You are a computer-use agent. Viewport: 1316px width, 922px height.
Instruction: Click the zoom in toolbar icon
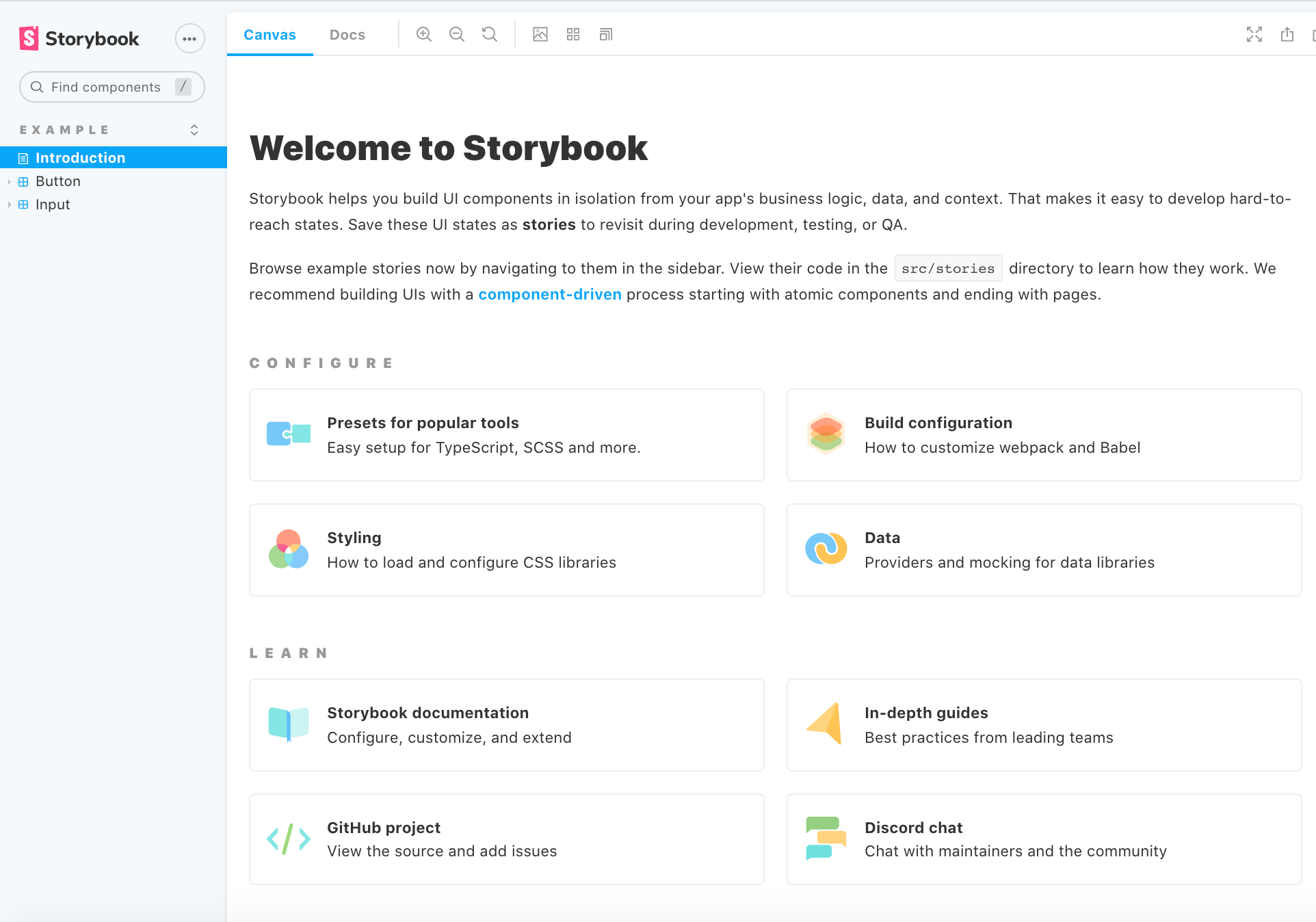tap(424, 34)
